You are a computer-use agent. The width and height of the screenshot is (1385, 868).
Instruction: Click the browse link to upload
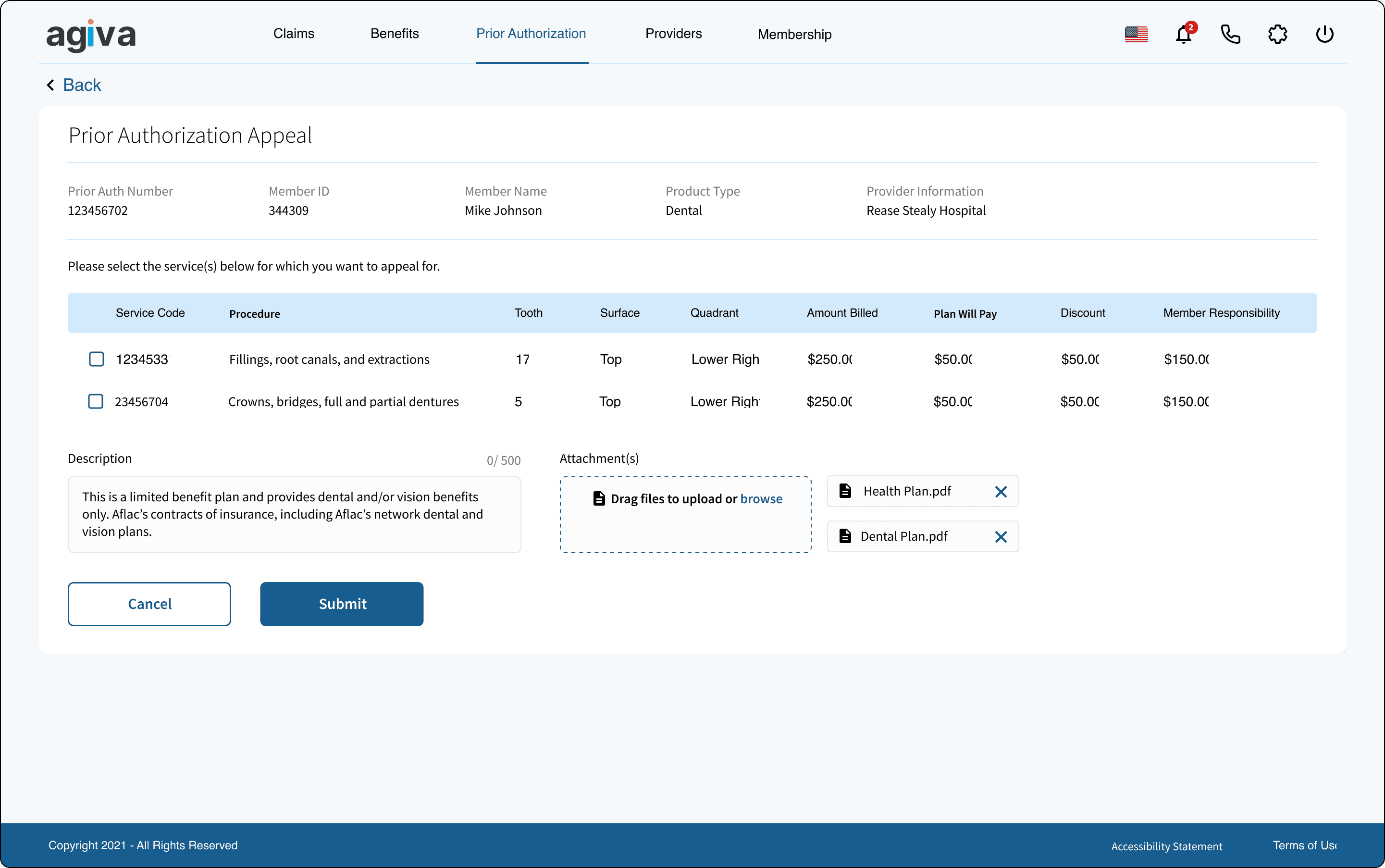(761, 499)
